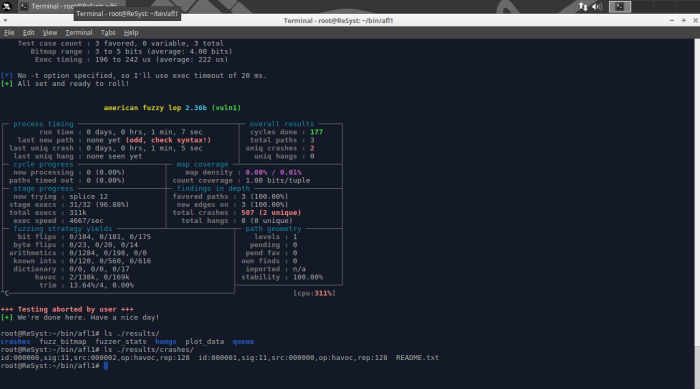Viewport: 700px width, 389px height.
Task: Click the 'process timing' section header
Action: [x=43, y=124]
